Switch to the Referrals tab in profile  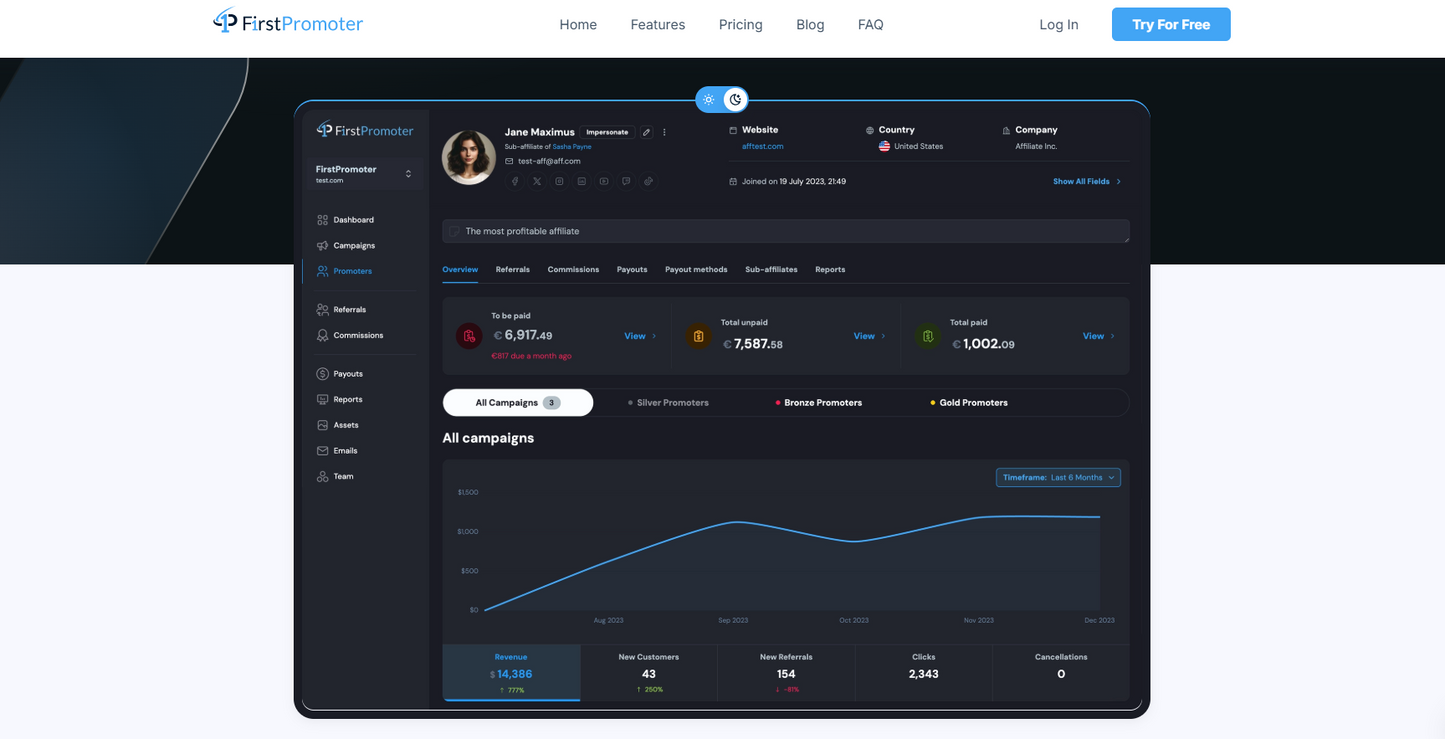513,270
